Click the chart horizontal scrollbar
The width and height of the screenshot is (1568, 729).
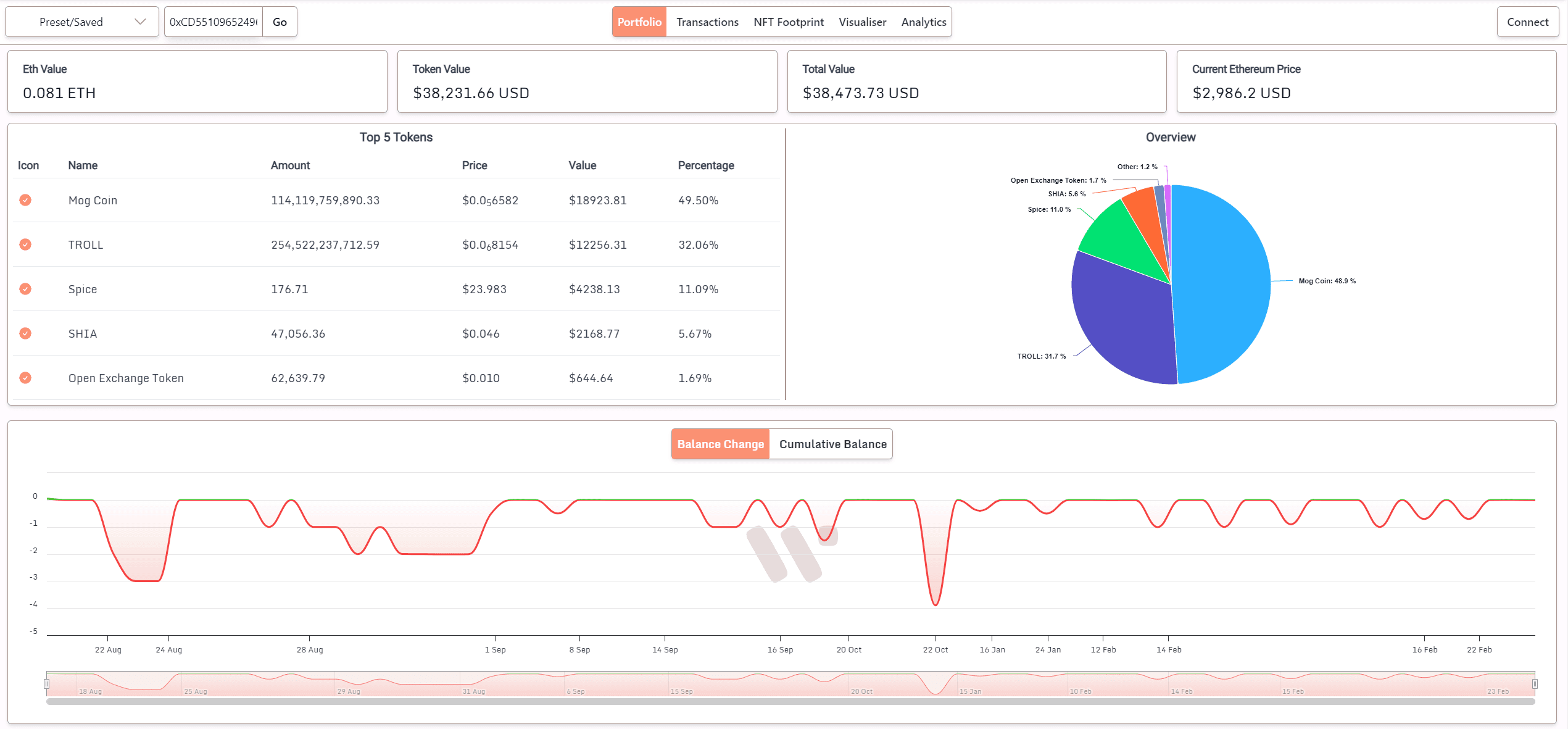790,701
